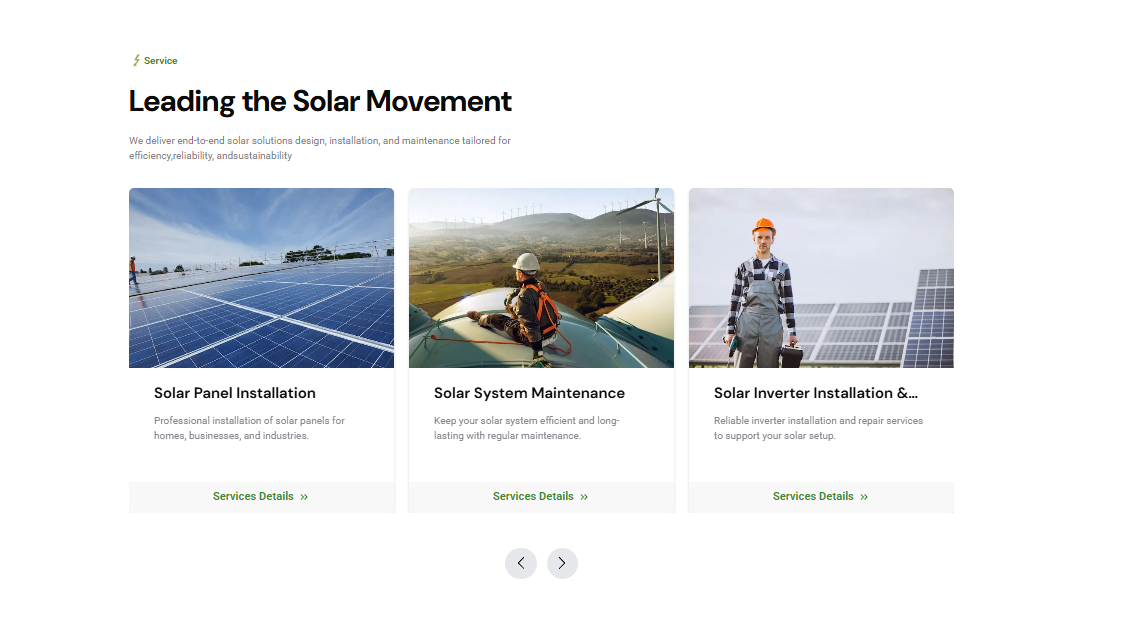This screenshot has width=1124, height=625.
Task: Click the green Service label text
Action: coord(161,61)
